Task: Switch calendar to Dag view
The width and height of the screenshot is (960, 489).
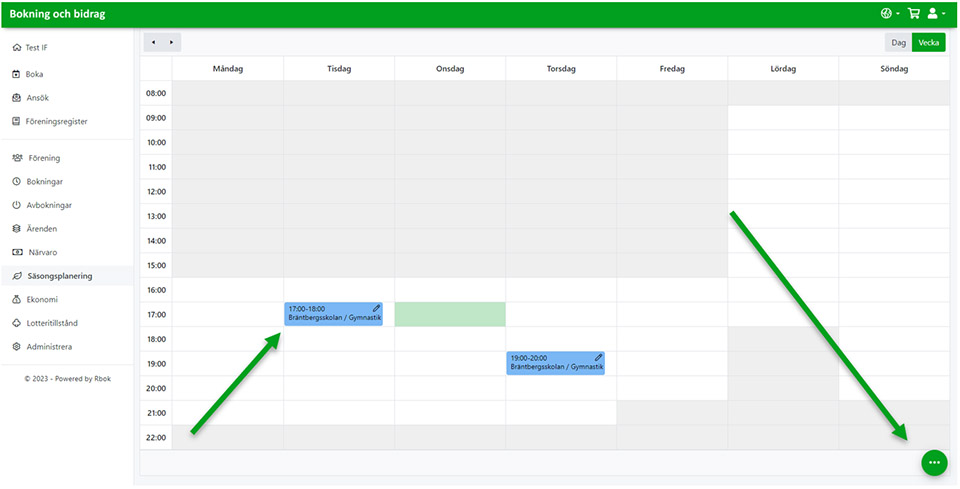Action: pyautogui.click(x=898, y=43)
